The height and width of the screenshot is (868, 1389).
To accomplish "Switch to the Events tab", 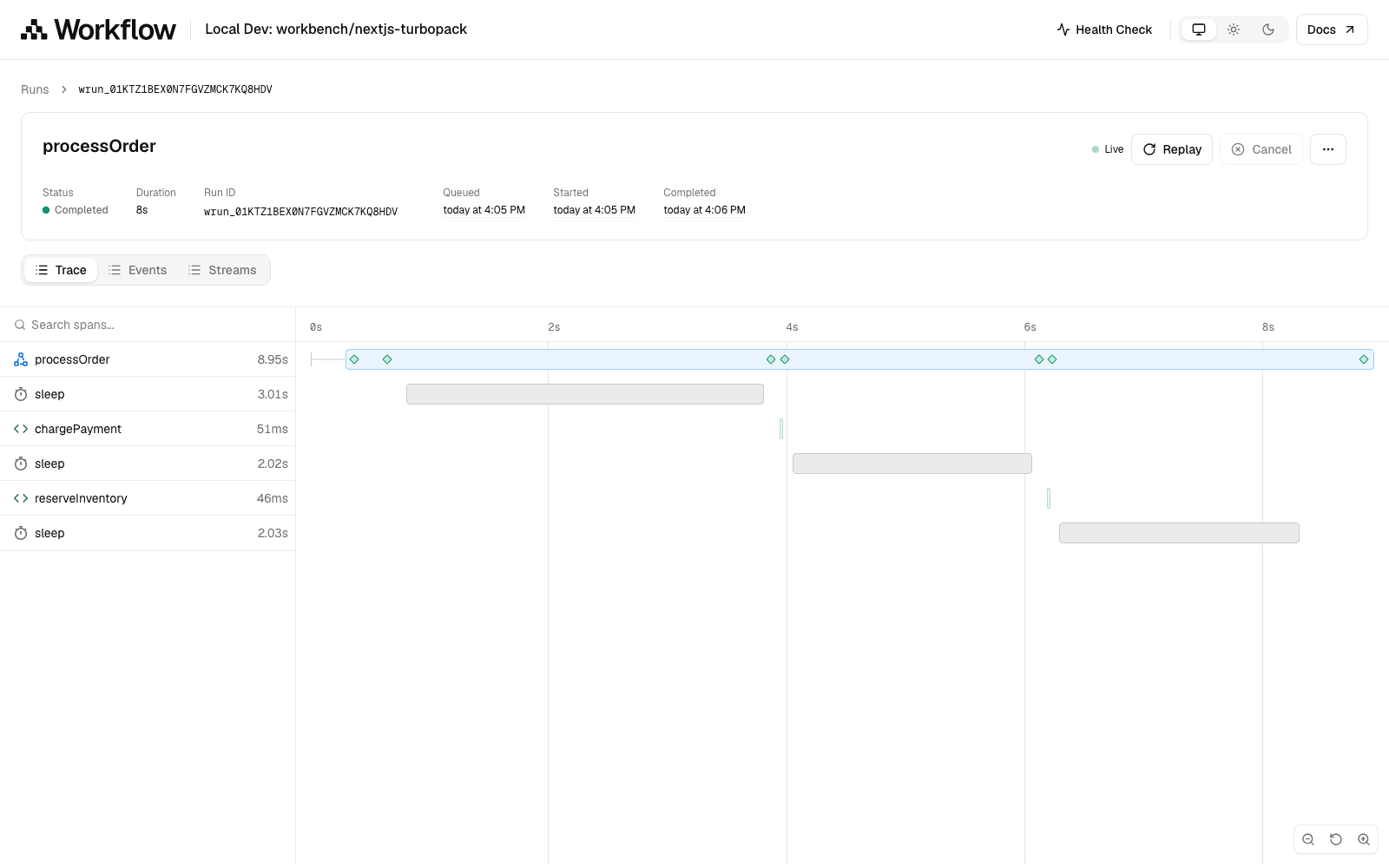I will pos(137,270).
